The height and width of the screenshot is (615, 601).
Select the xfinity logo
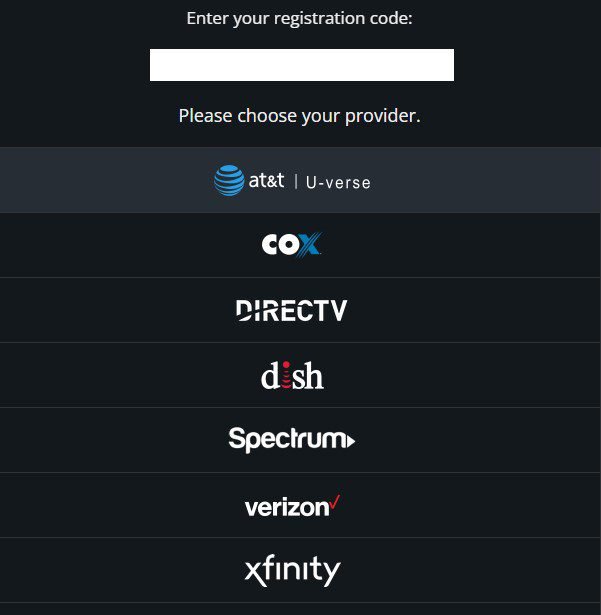(x=292, y=571)
